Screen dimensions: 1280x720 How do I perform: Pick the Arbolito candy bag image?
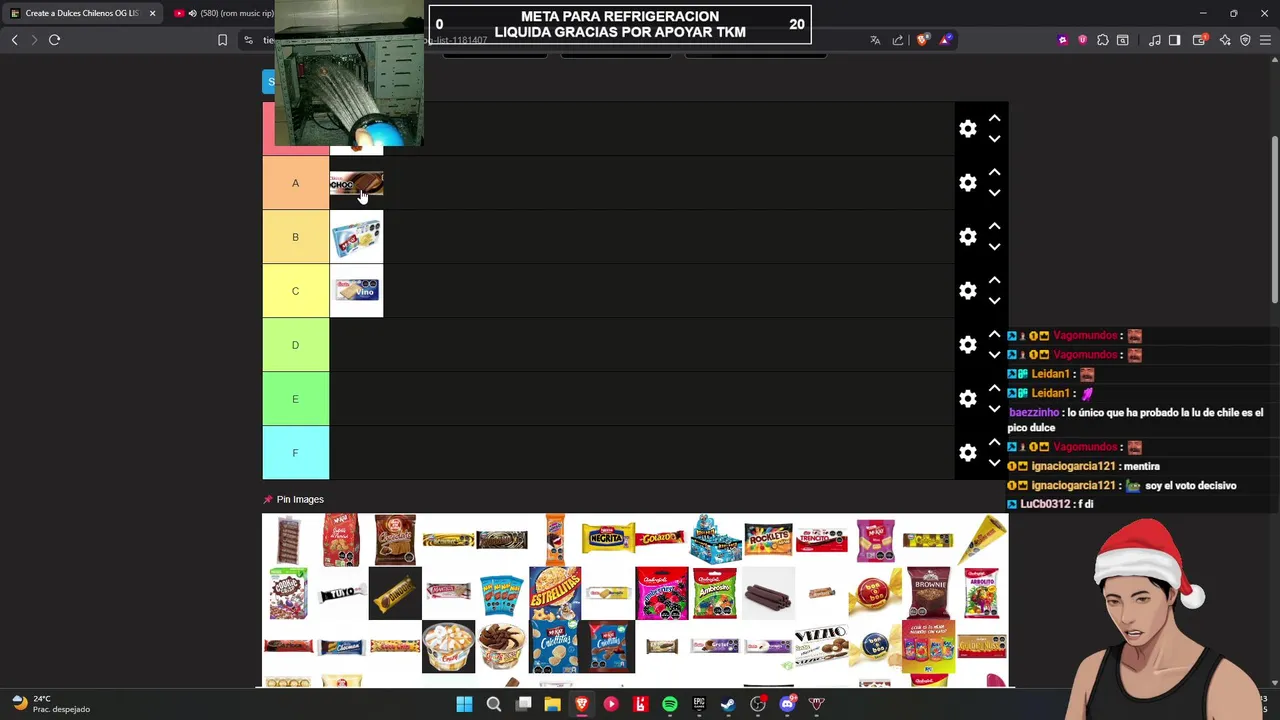[x=982, y=593]
